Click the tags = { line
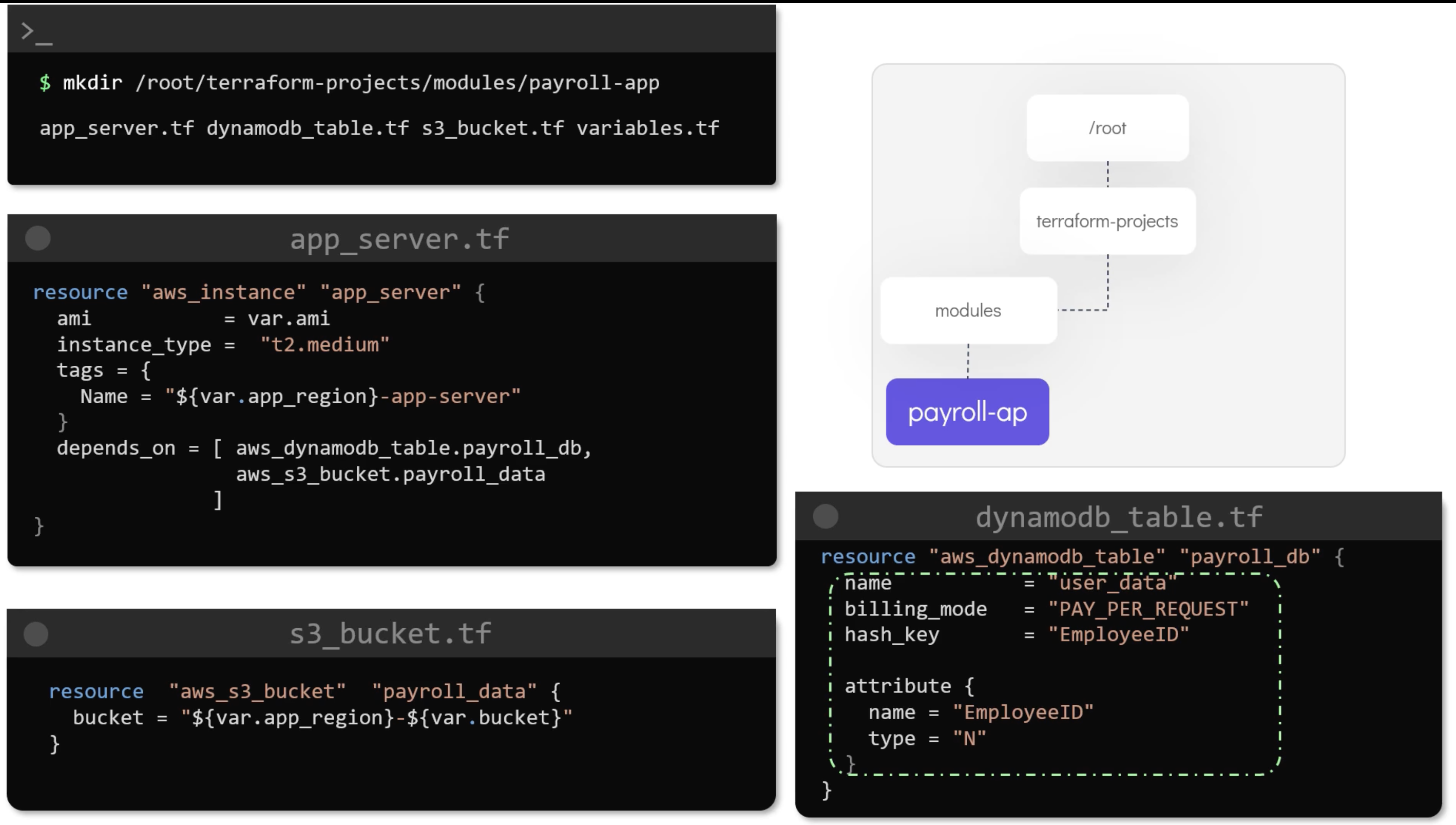This screenshot has height=825, width=1456. coord(104,370)
